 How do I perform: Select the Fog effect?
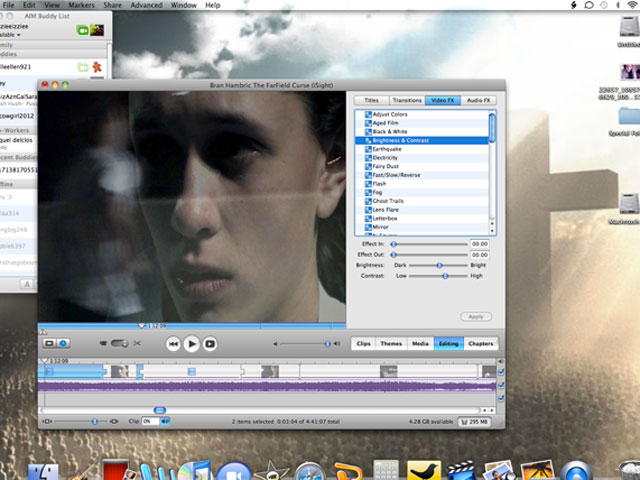point(422,192)
